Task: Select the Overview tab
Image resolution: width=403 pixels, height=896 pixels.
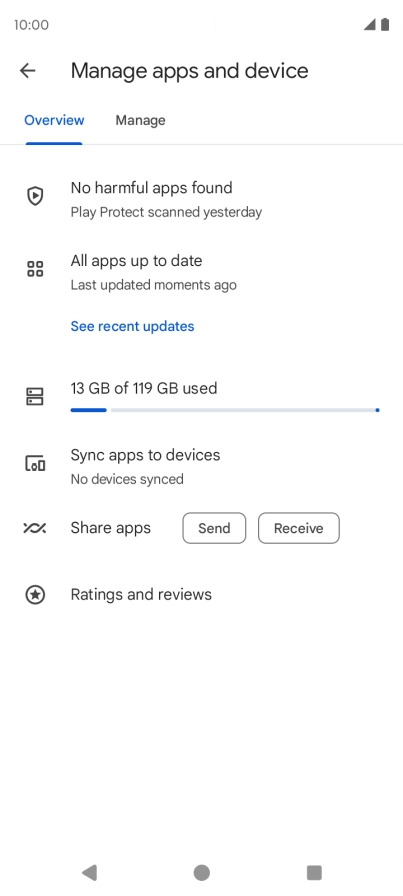Action: (x=54, y=120)
